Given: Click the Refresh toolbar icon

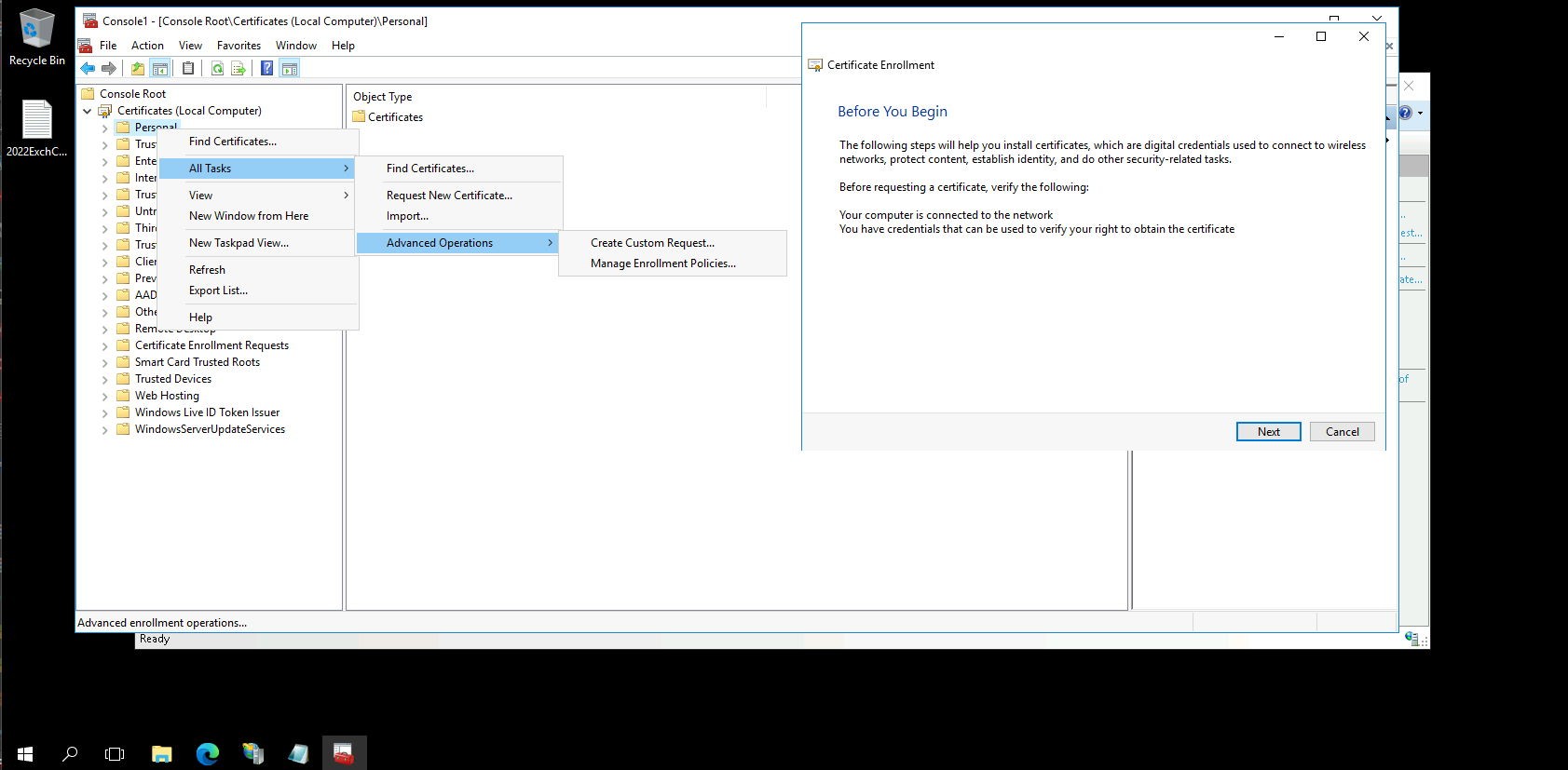Looking at the screenshot, I should click(217, 68).
